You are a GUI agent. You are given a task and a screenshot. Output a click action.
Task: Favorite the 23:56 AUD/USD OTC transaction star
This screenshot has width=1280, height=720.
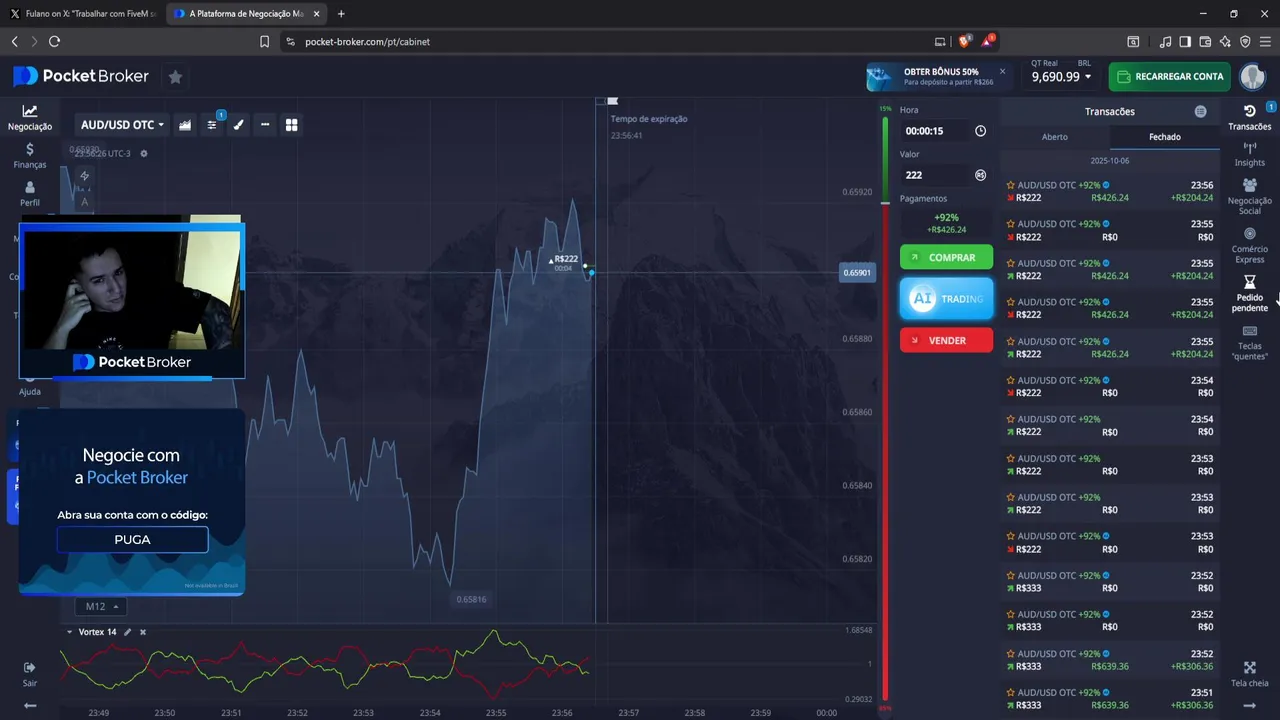1011,186
